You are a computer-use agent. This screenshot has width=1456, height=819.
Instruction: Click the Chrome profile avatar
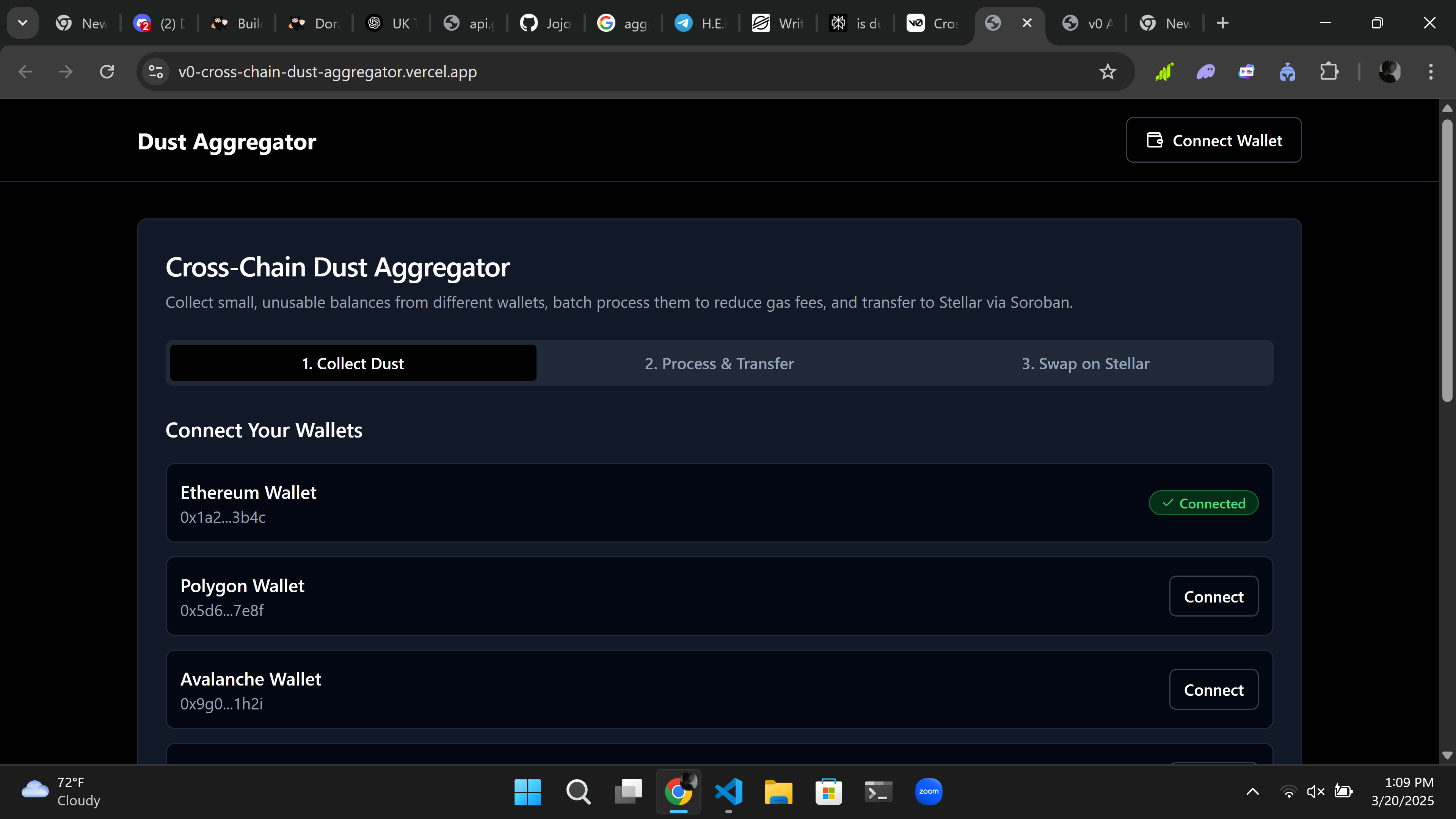point(1390,72)
